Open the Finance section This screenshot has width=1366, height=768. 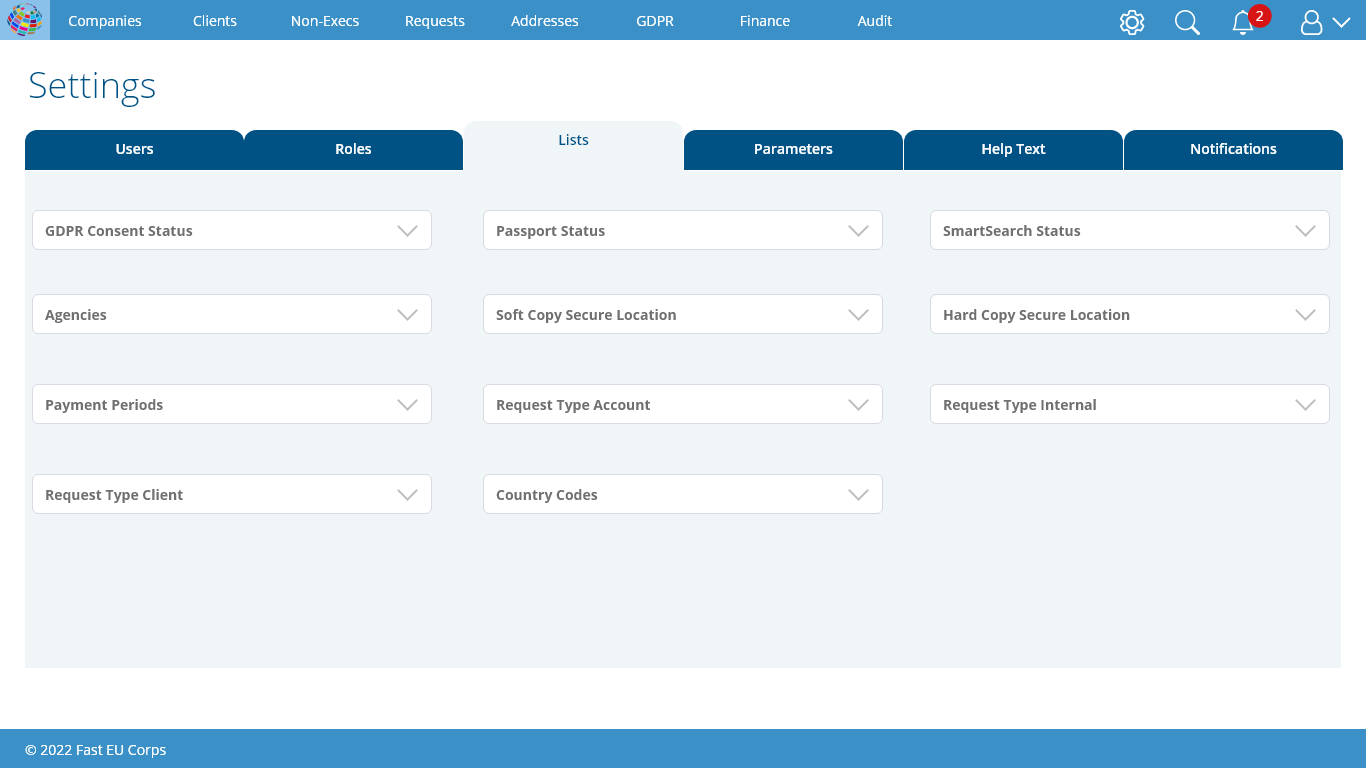(765, 21)
